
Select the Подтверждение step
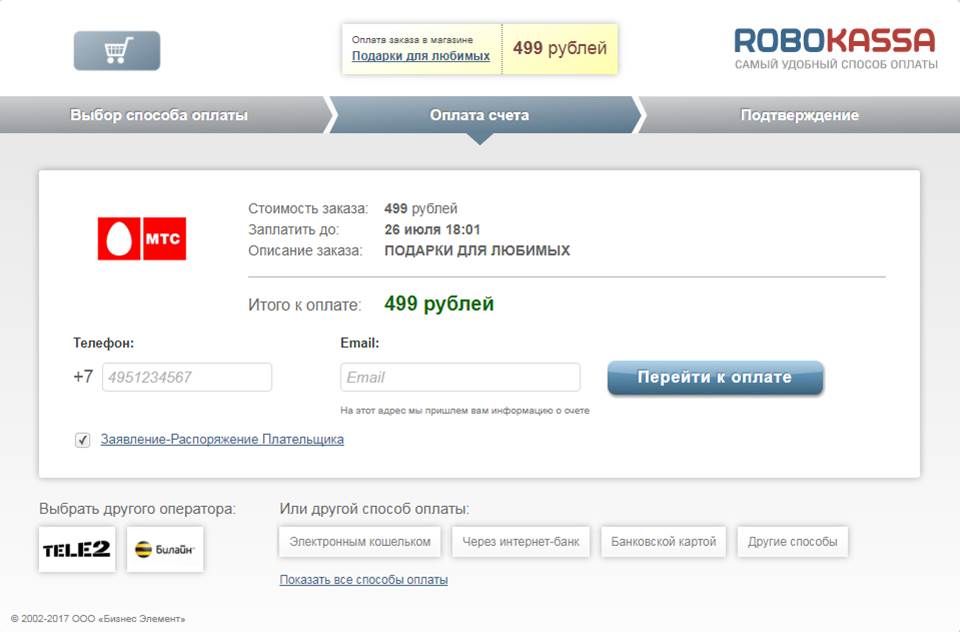click(800, 115)
